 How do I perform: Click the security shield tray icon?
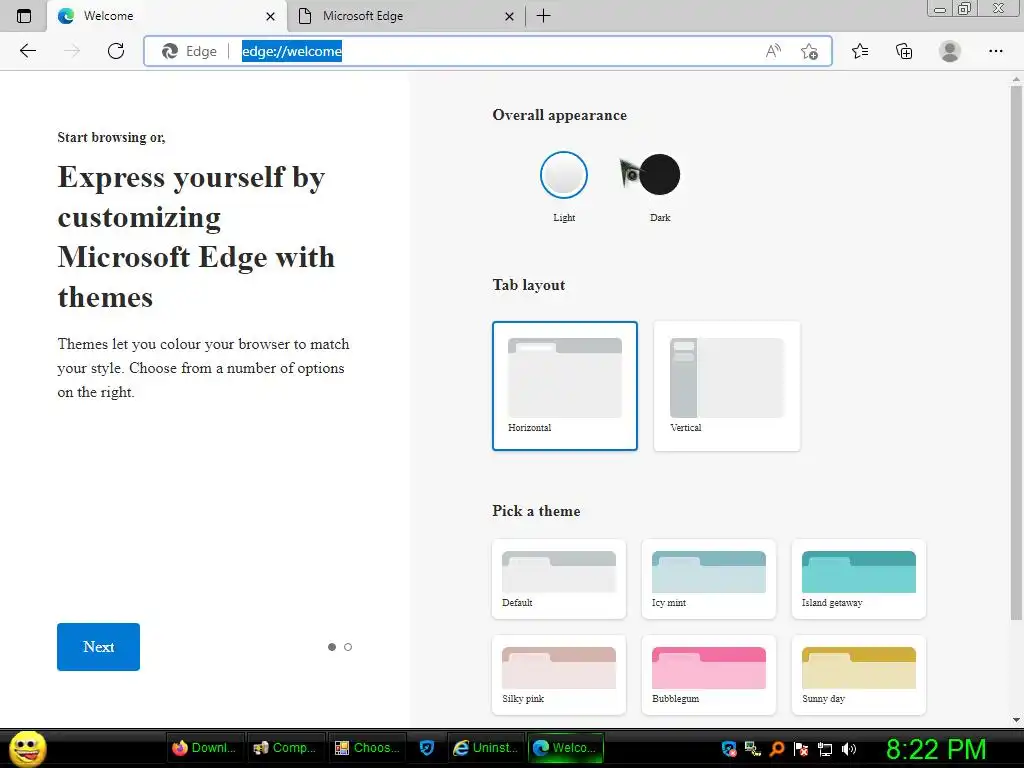[x=729, y=749]
